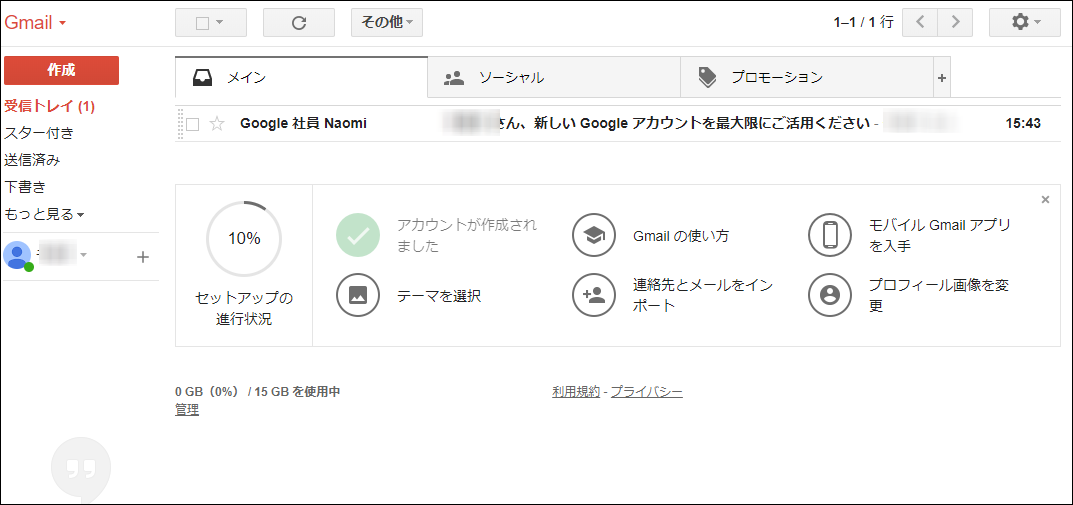Click the 作成 compose button
The width and height of the screenshot is (1073, 505).
click(x=62, y=70)
